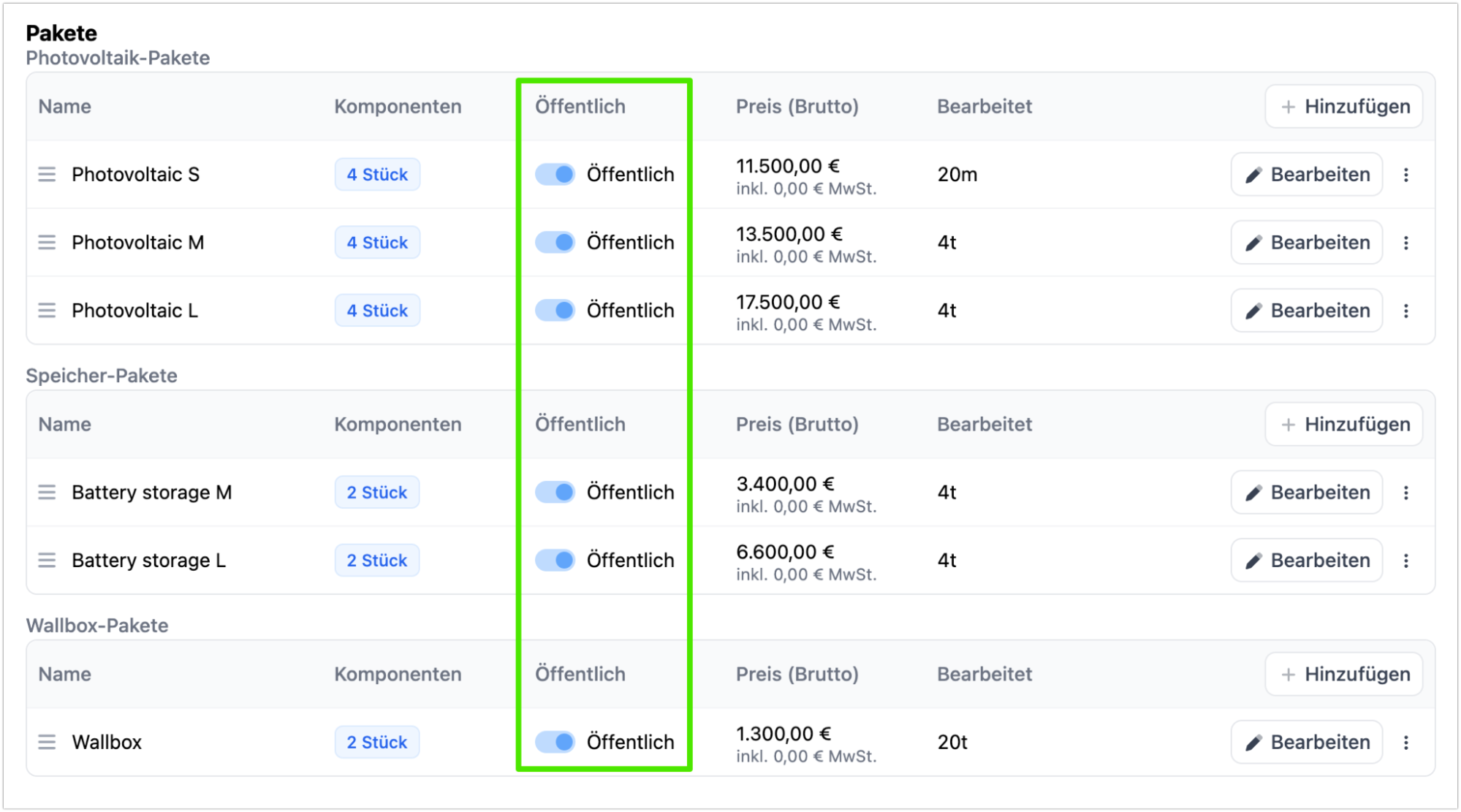Image resolution: width=1461 pixels, height=812 pixels.
Task: Click the drag handle next to Wallbox
Action: tap(47, 743)
